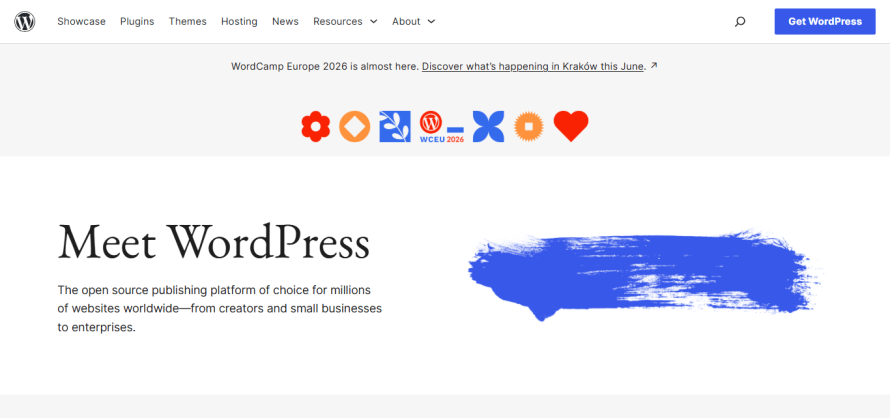The height and width of the screenshot is (418, 890).
Task: Follow the Discover what's happening in Kraków link
Action: tap(532, 66)
